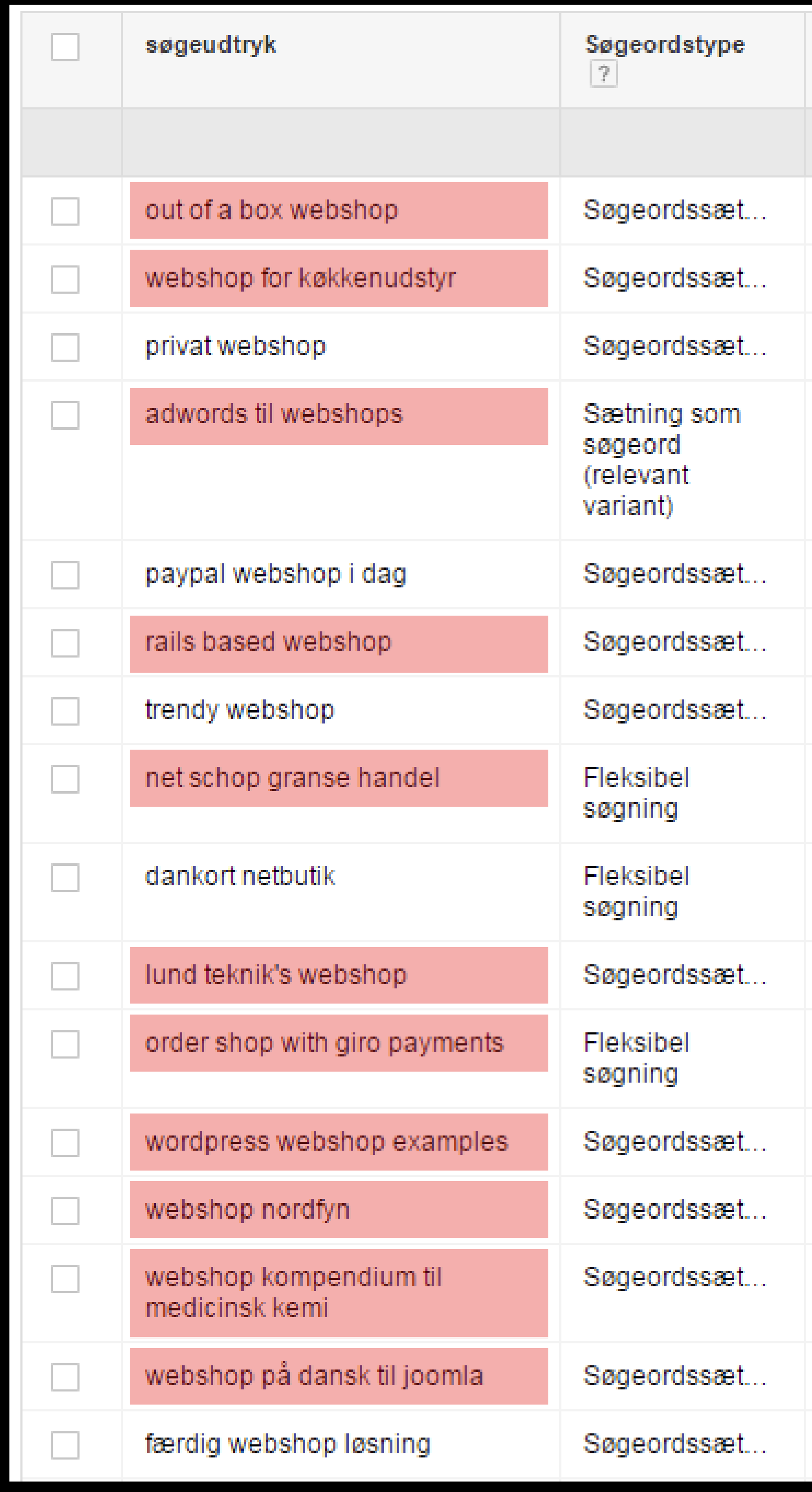Click webshop kompendium til medicinsk kemi term
The width and height of the screenshot is (812, 1492).
pyautogui.click(x=293, y=1293)
